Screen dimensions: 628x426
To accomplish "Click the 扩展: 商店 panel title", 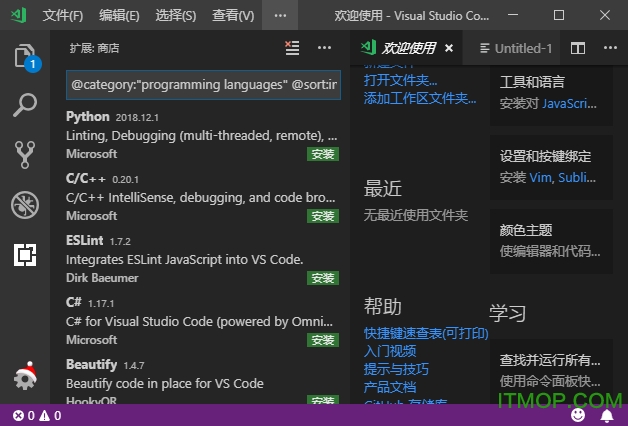I will [x=95, y=48].
